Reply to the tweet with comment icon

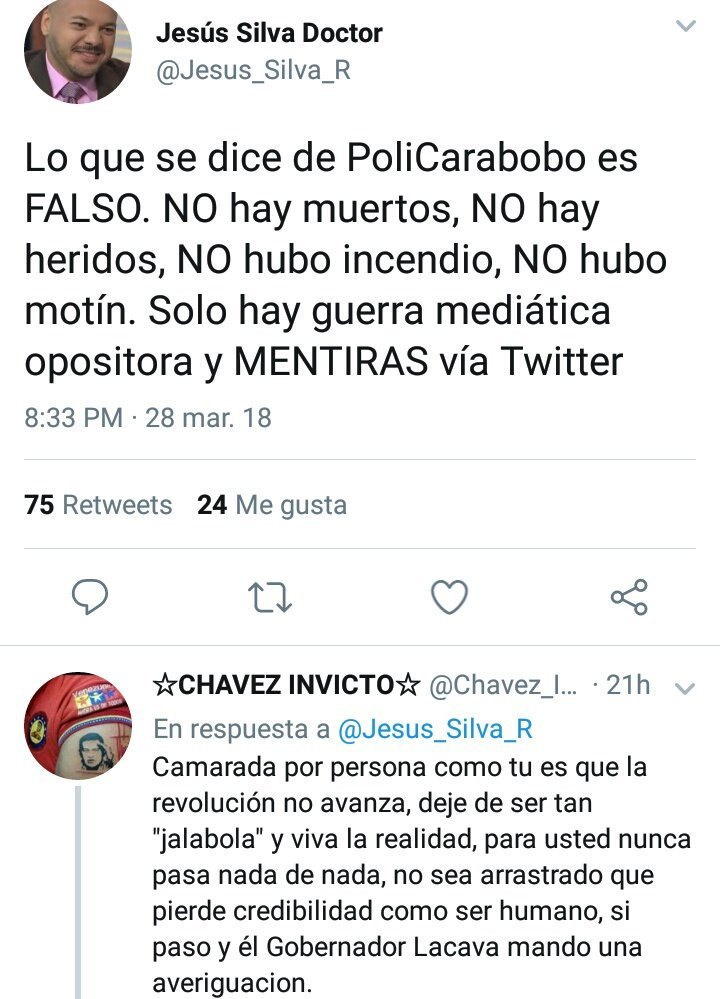click(x=90, y=596)
